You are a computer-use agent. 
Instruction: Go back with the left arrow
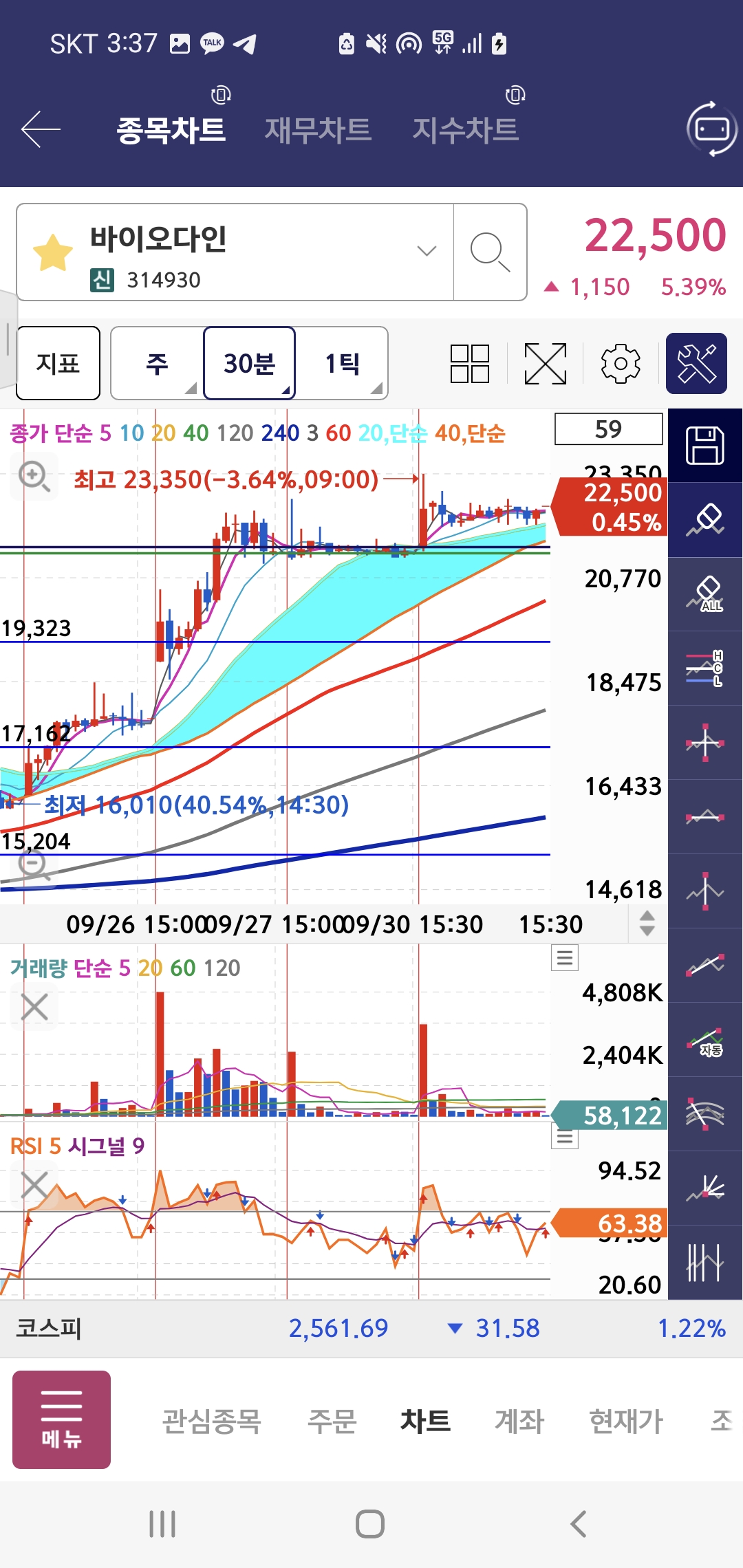click(41, 129)
